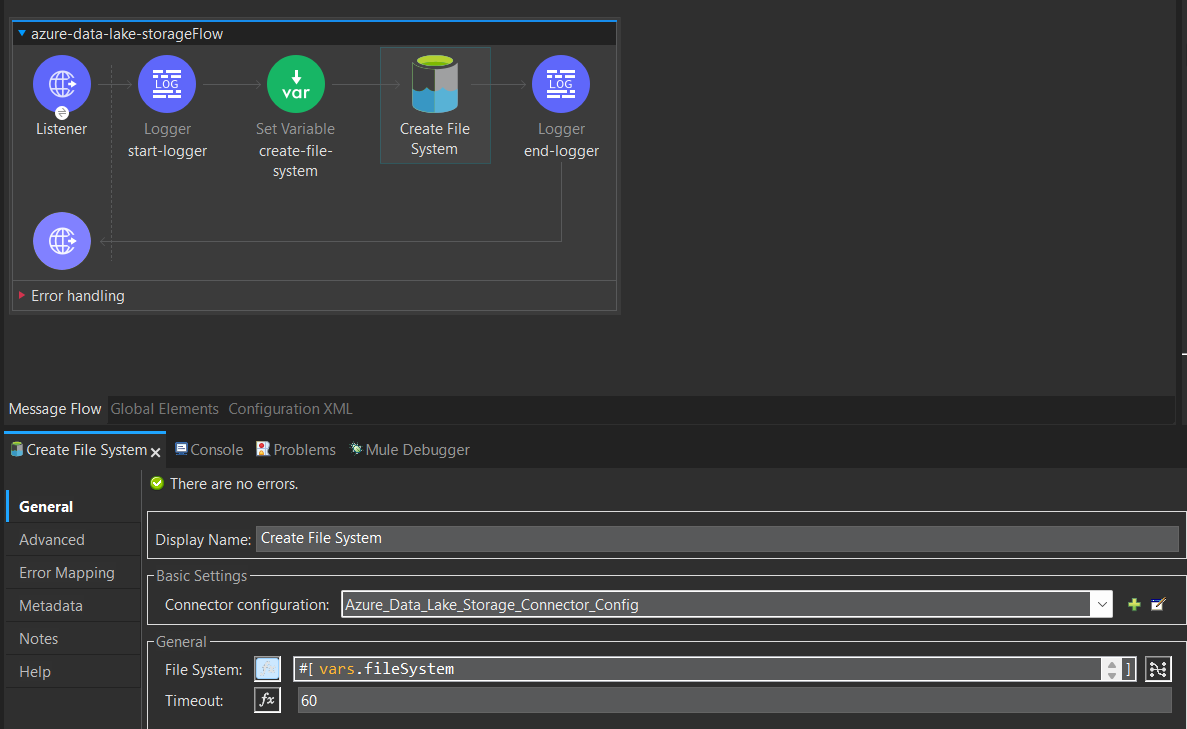Select the error handler source icon
The image size is (1187, 729).
62,241
